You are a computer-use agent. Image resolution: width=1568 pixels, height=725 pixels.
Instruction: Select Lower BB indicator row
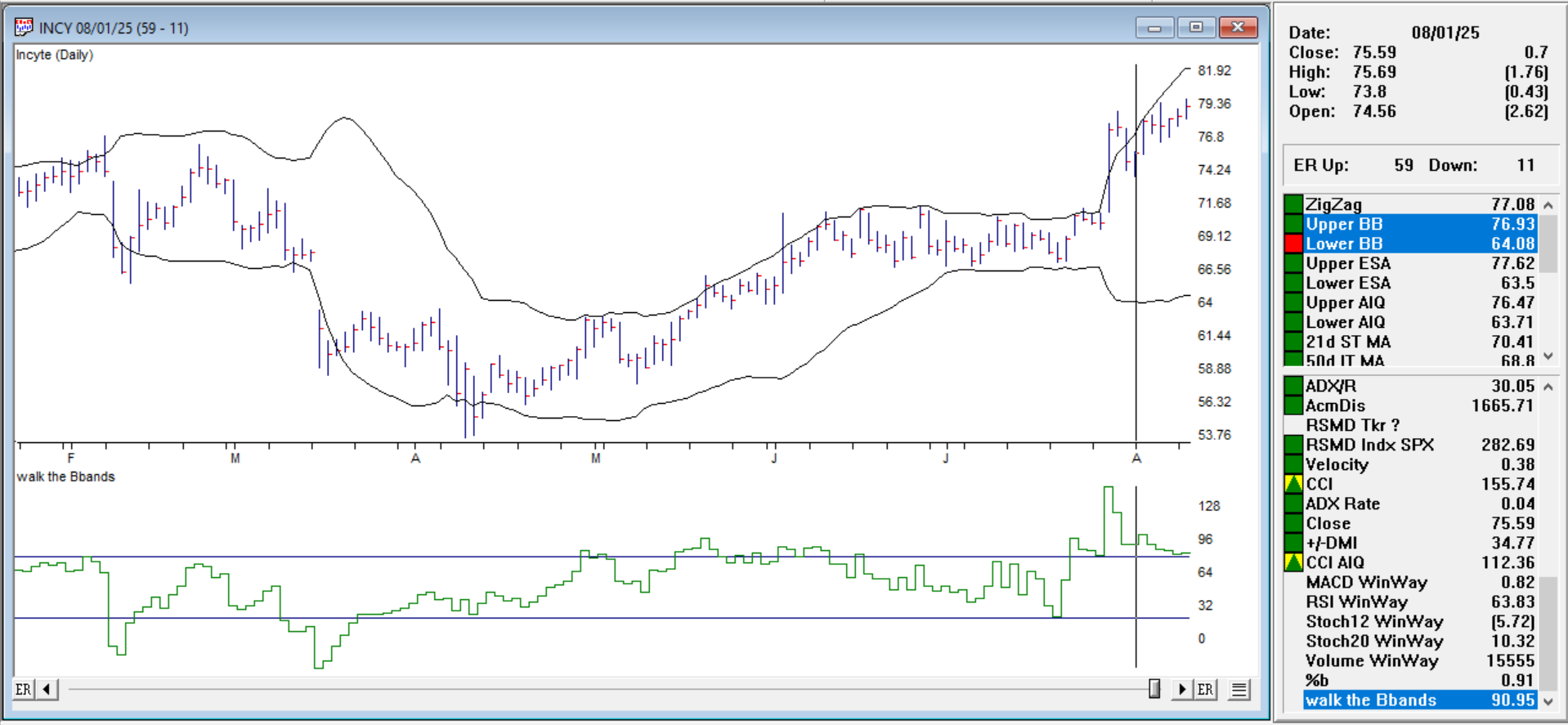point(1420,244)
